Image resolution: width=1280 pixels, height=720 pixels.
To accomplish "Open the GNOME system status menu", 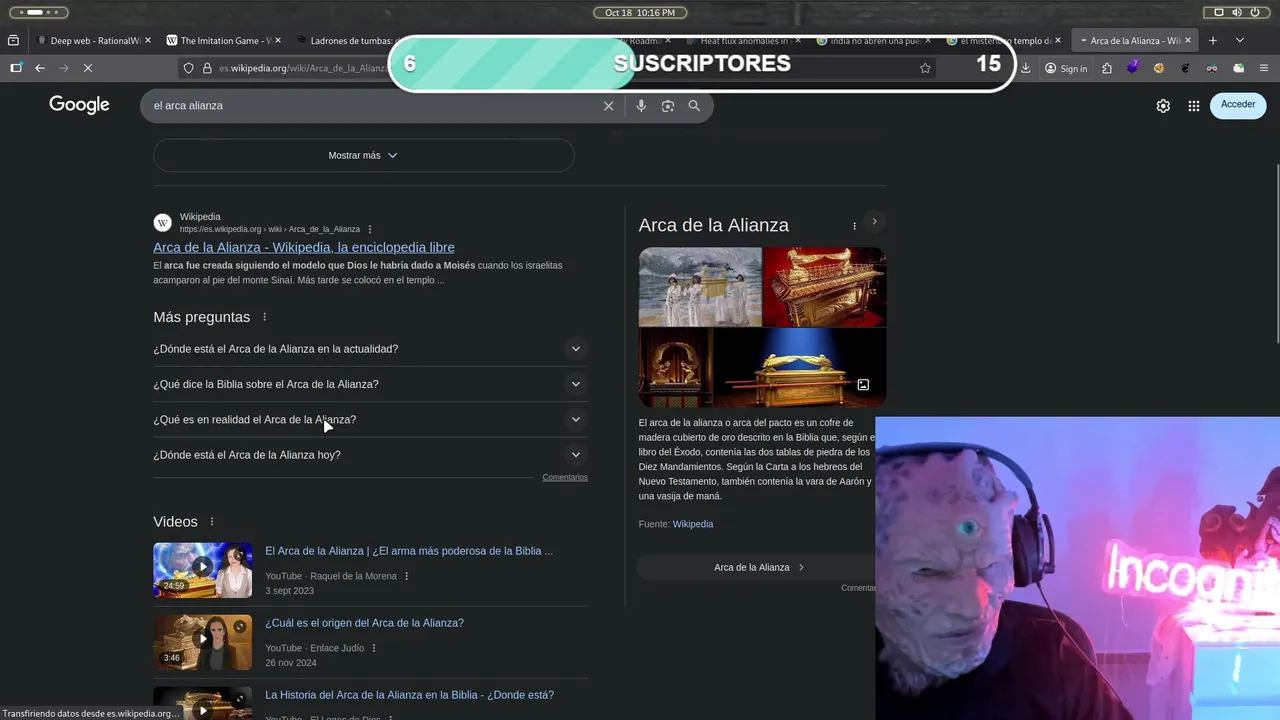I will tap(1238, 12).
